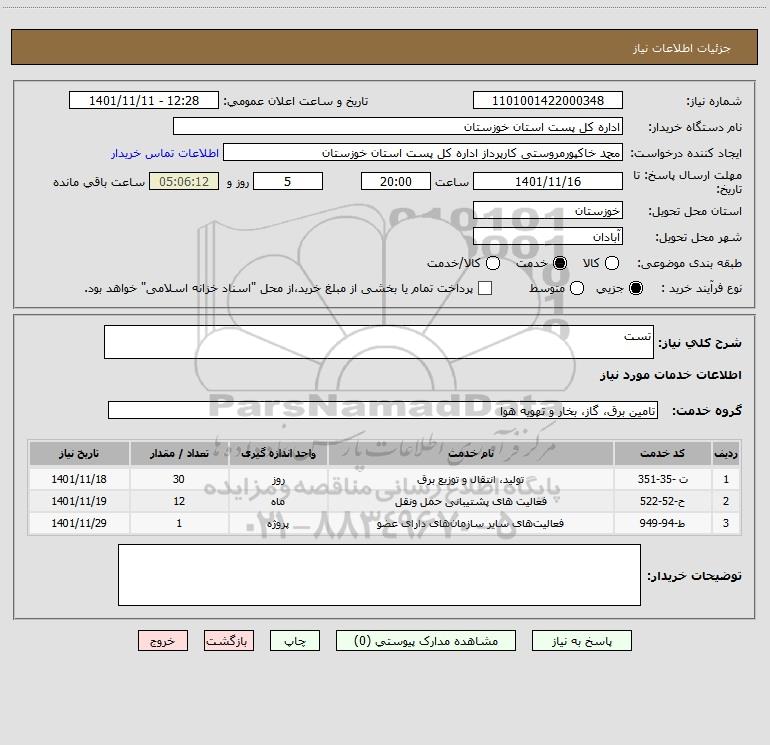Viewport: 770px width, 745px height.
Task: Select the متوسط purchase type radio
Action: tap(577, 288)
